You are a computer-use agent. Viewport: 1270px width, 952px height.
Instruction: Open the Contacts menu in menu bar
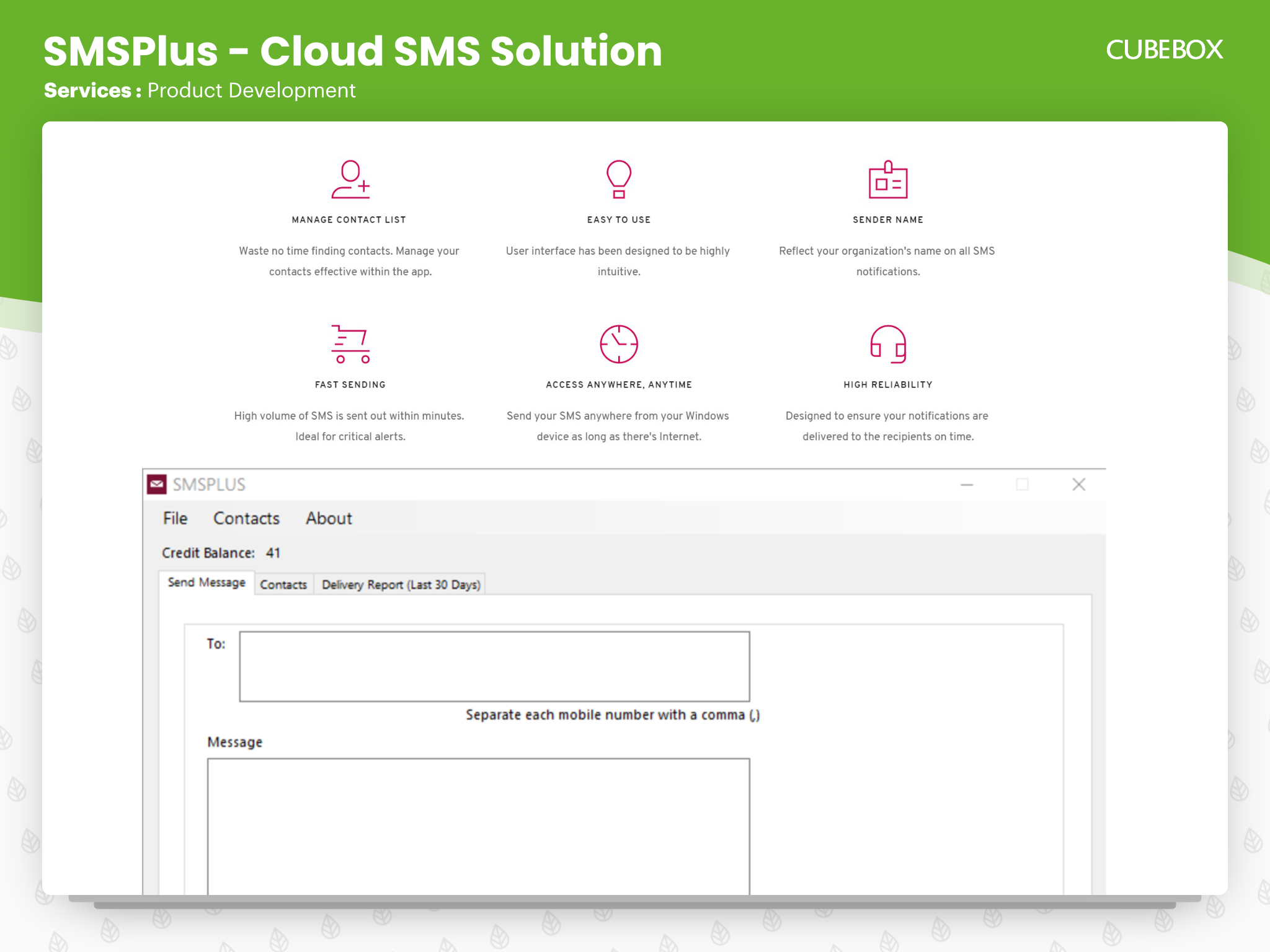(x=246, y=518)
